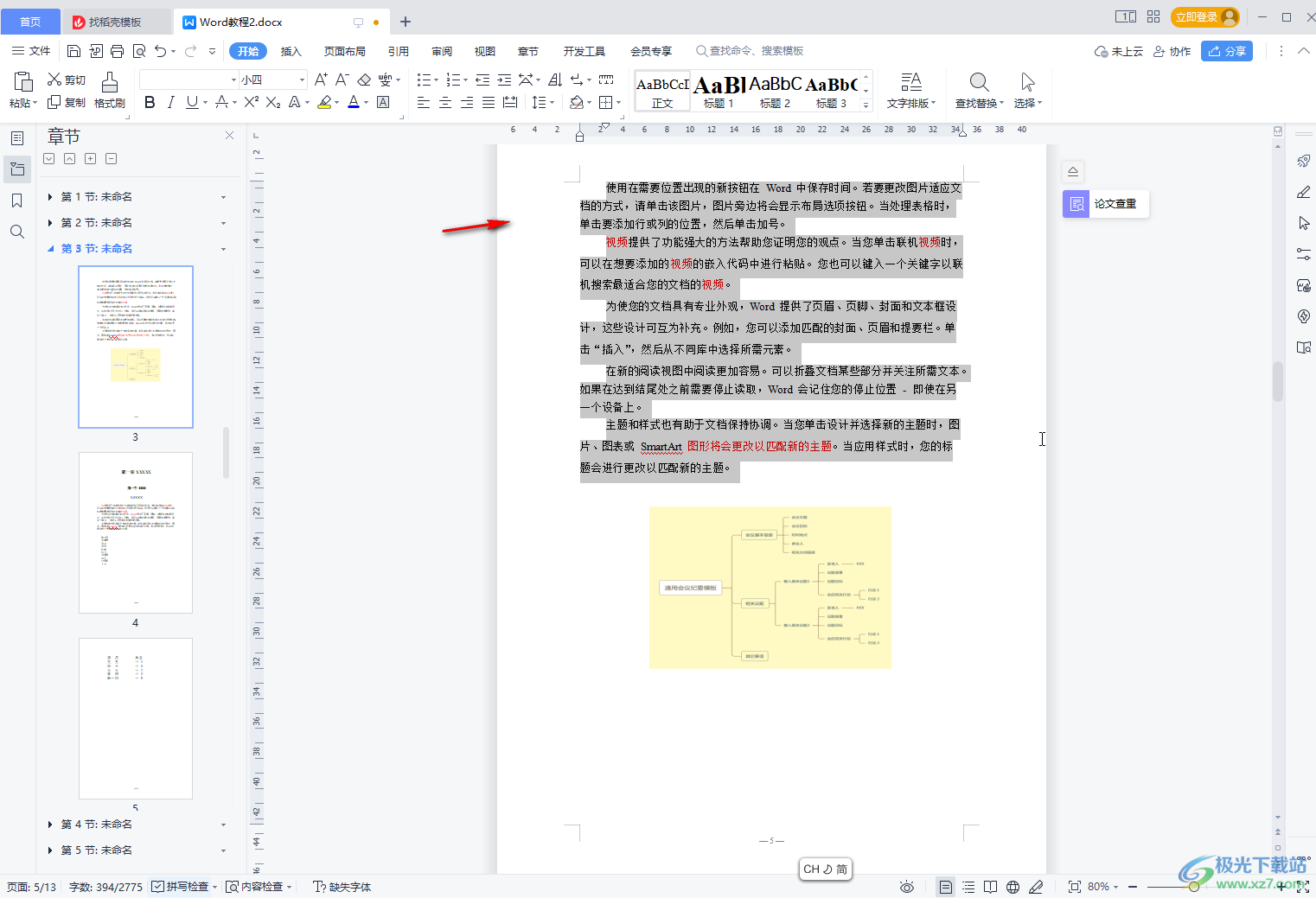Open the pen tool in right sidebar
Screen dimensions: 1316x898
1304,192
